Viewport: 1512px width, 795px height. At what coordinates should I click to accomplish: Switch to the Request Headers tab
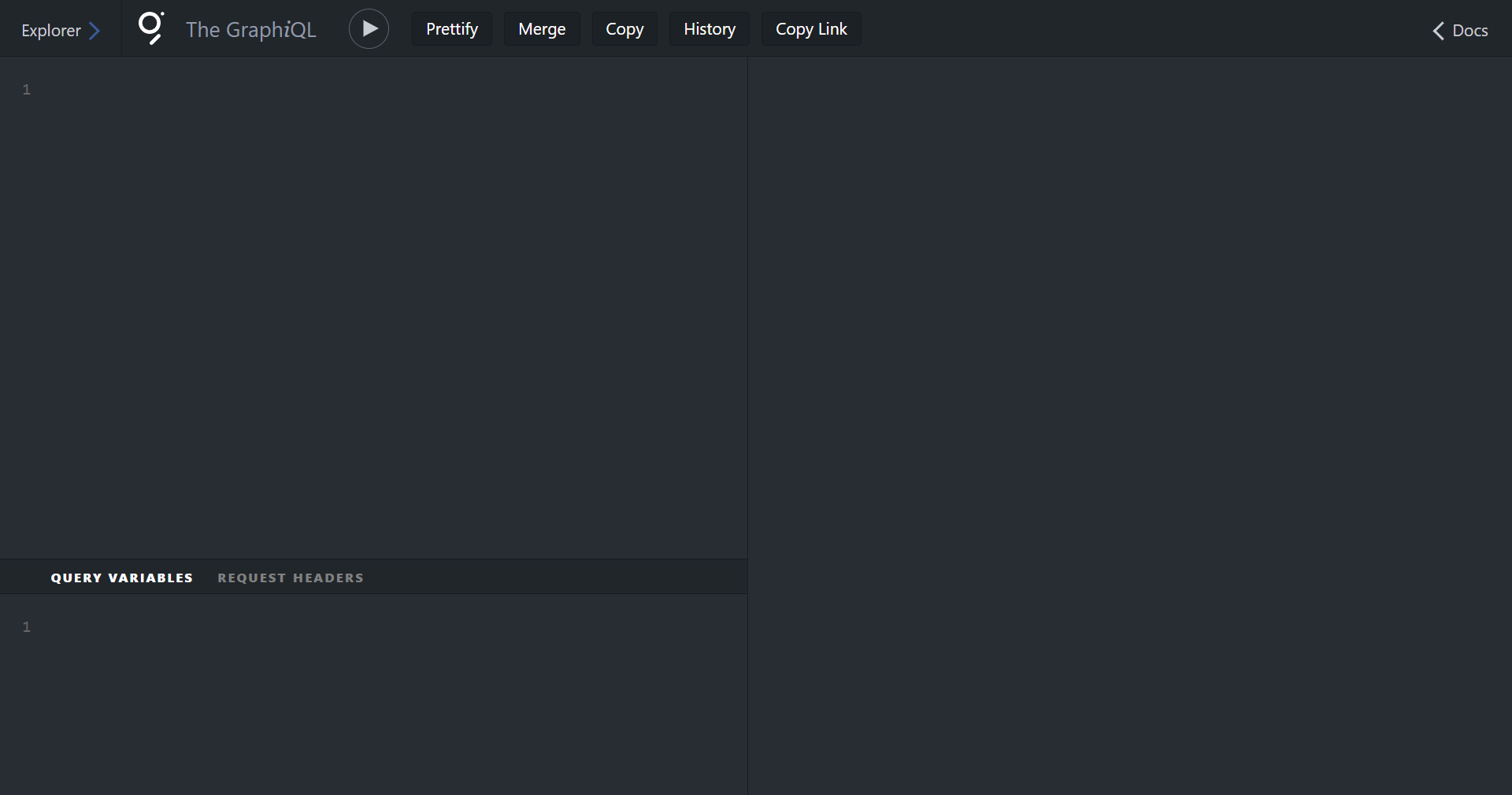pos(291,578)
